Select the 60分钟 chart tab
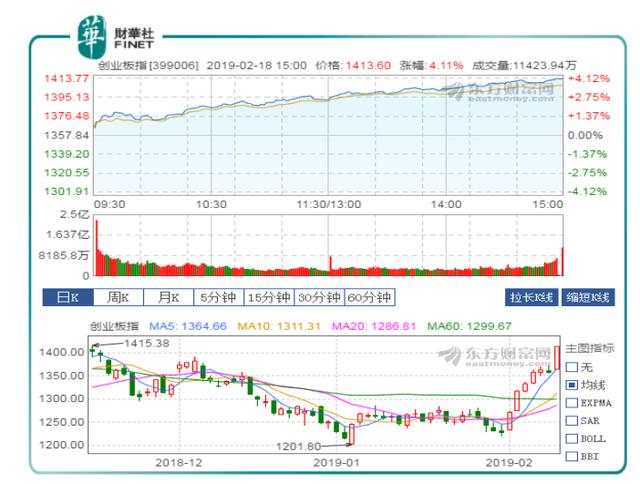 [x=369, y=297]
